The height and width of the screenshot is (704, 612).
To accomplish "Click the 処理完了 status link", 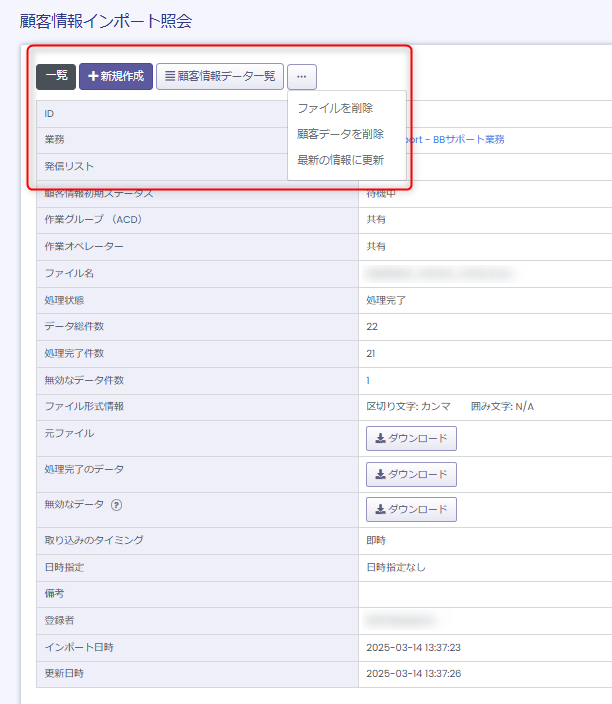I will (386, 300).
